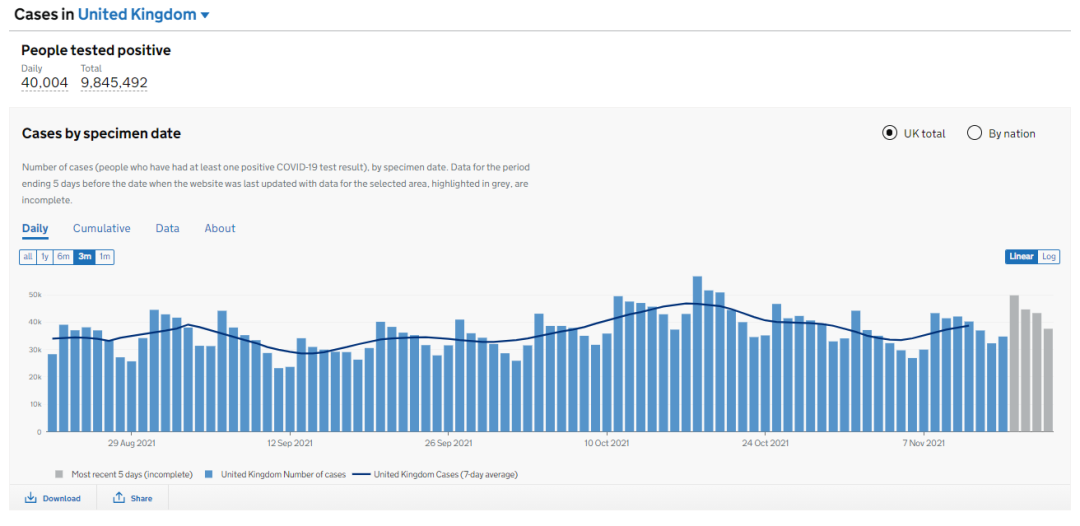Click the daily value 40,004
Screen dimensions: 1080x526
(x=45, y=83)
